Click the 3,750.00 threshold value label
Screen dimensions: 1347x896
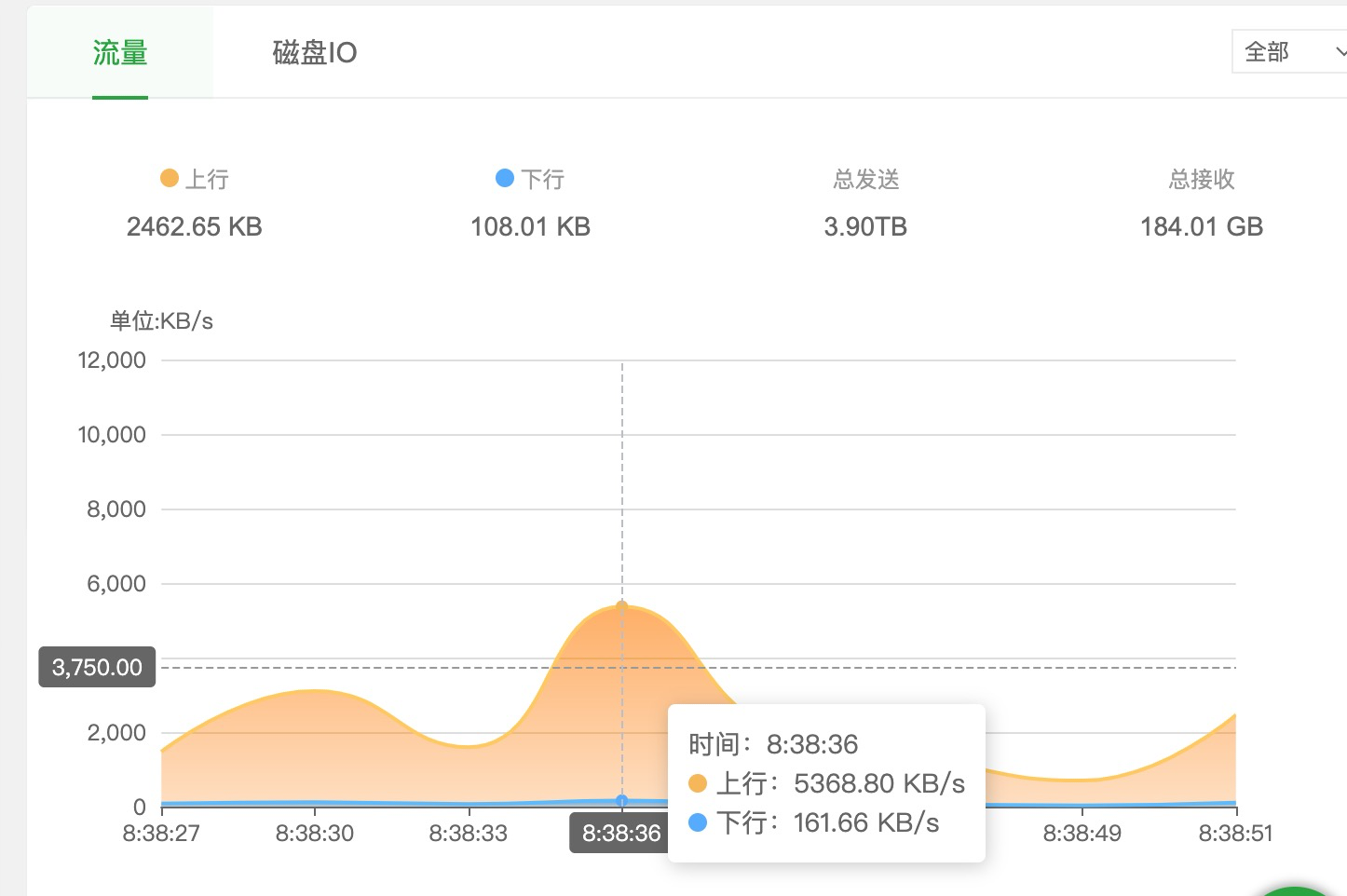[x=96, y=667]
